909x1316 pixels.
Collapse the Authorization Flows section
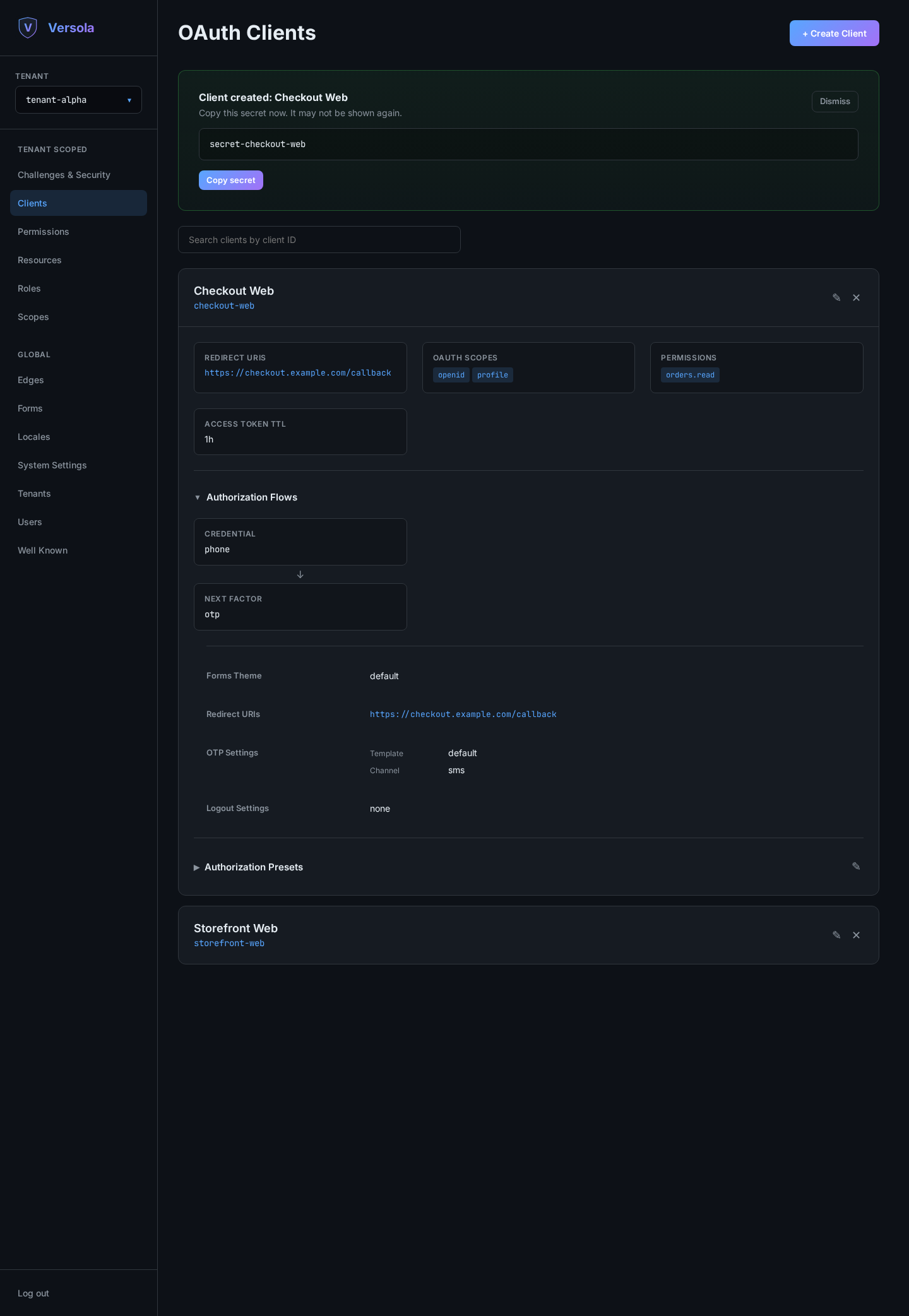(246, 497)
